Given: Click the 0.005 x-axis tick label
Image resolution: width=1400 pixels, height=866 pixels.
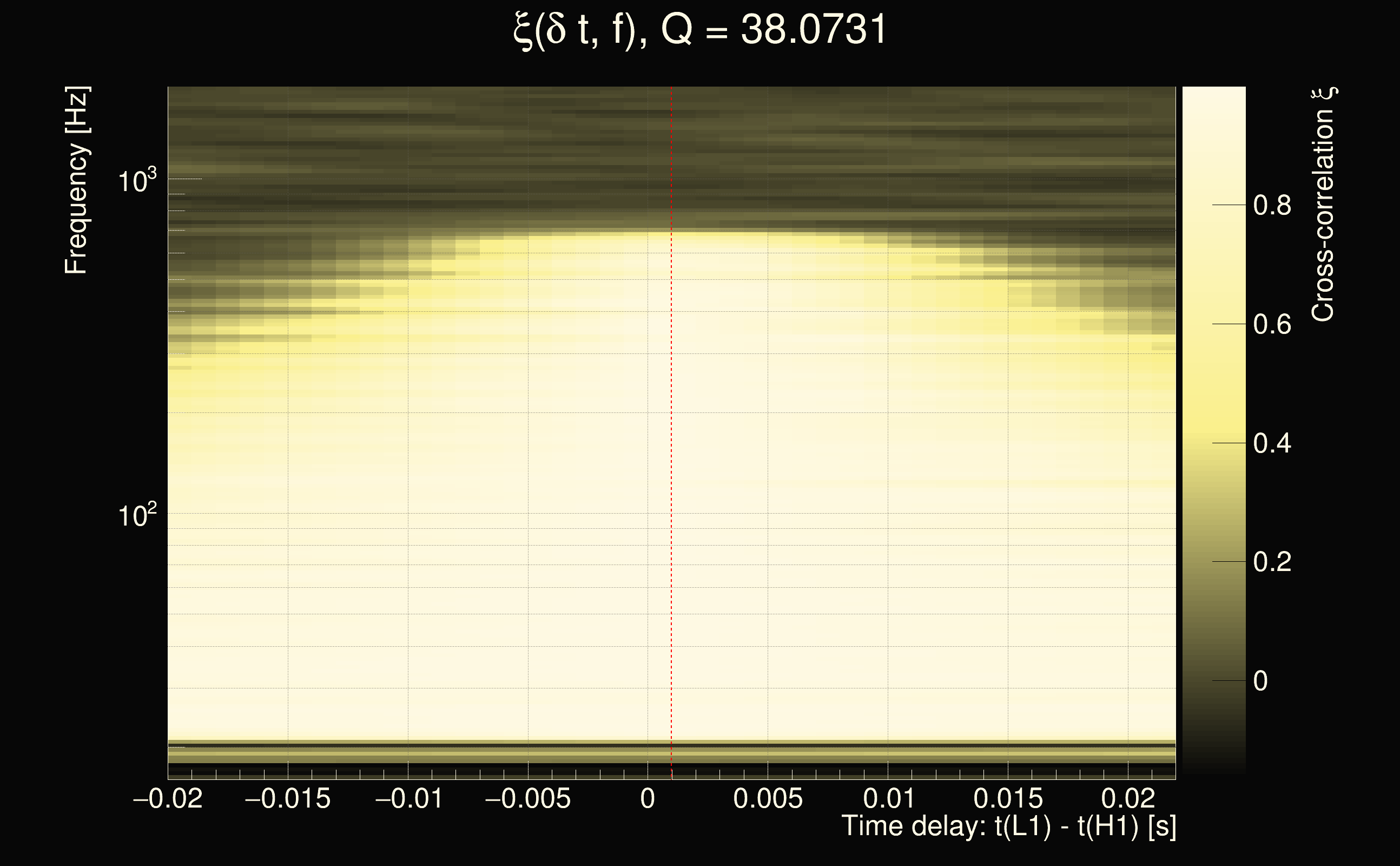Looking at the screenshot, I should pos(768,798).
